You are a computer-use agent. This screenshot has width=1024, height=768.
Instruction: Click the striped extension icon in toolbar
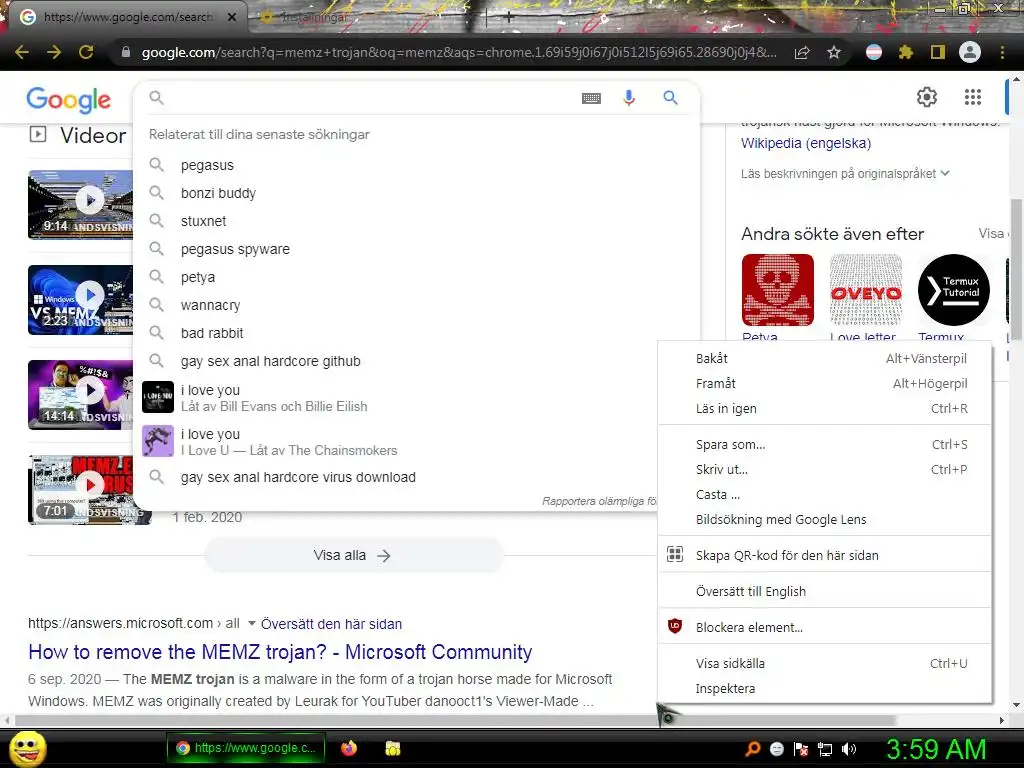[874, 52]
